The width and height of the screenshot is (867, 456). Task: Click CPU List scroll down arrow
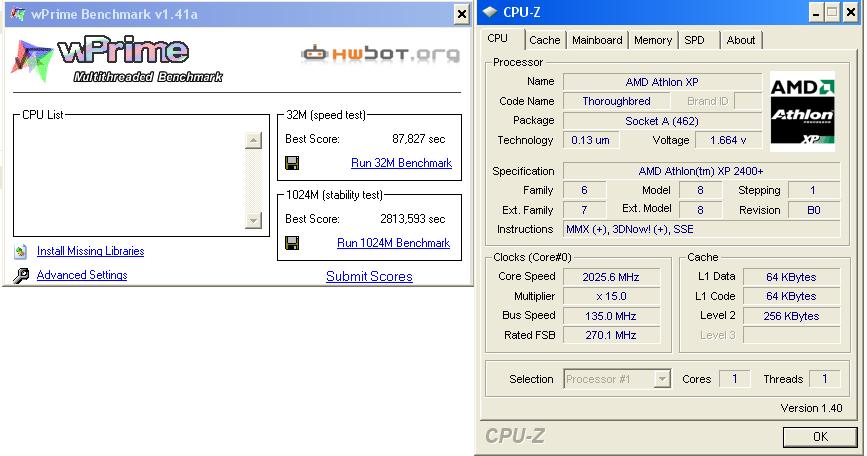(x=253, y=221)
